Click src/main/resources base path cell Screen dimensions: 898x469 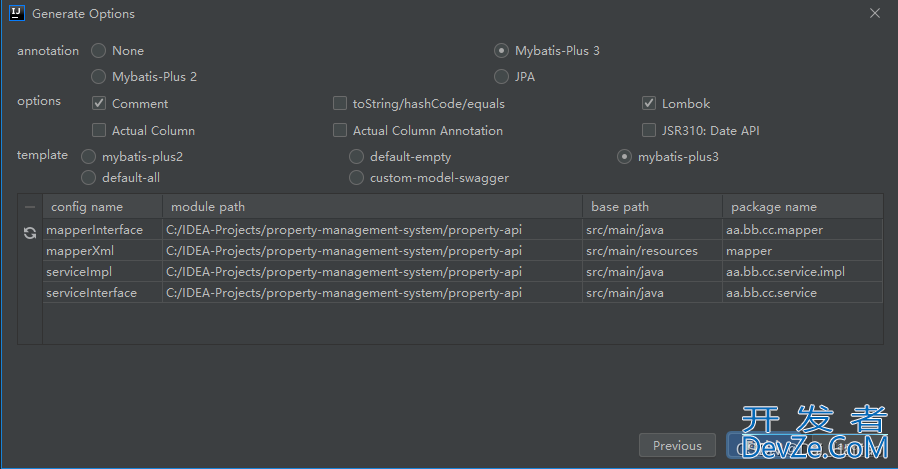coord(652,251)
